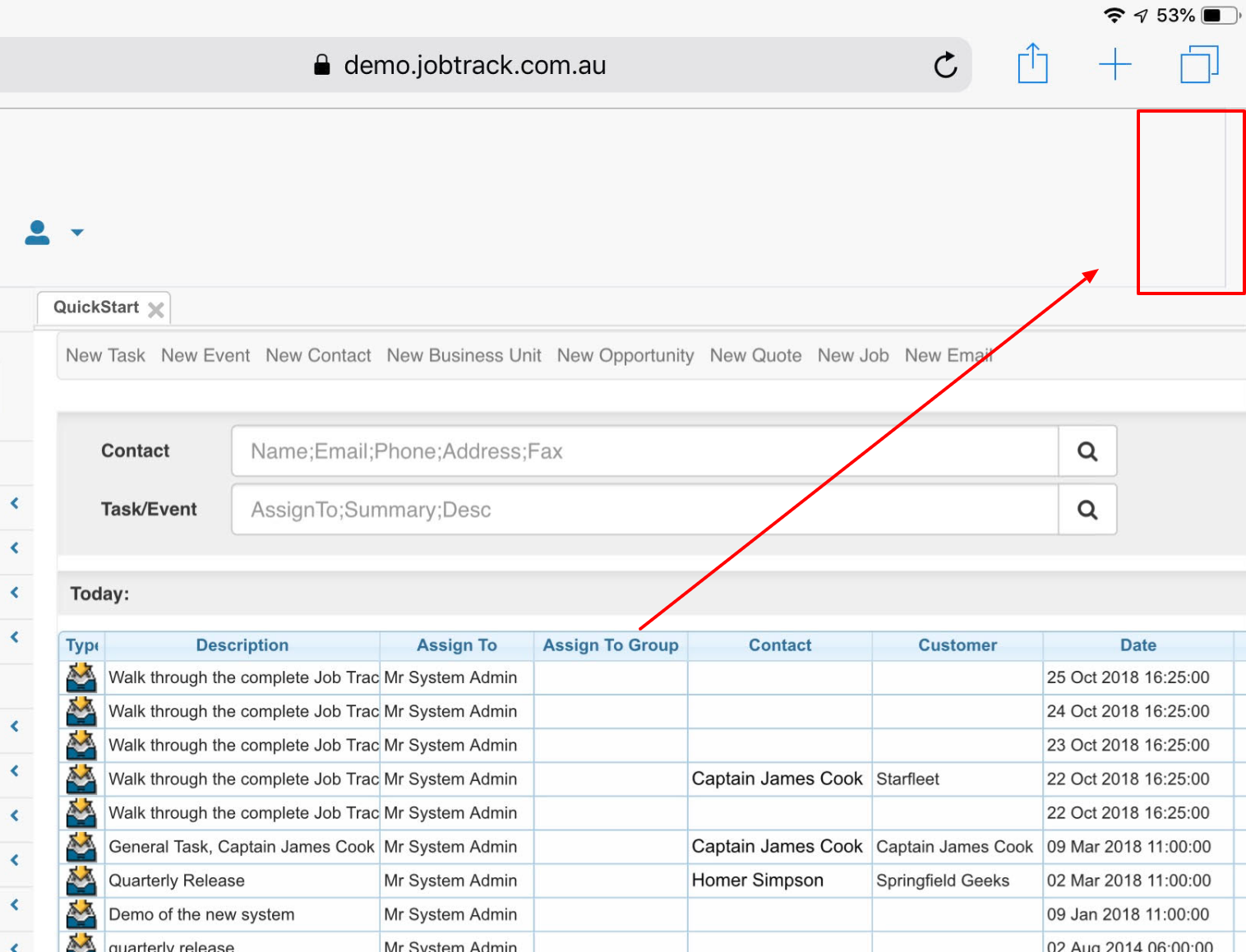Screen dimensions: 1246x952
Task: Open task icon for Quarterly Release row
Action: tap(81, 880)
